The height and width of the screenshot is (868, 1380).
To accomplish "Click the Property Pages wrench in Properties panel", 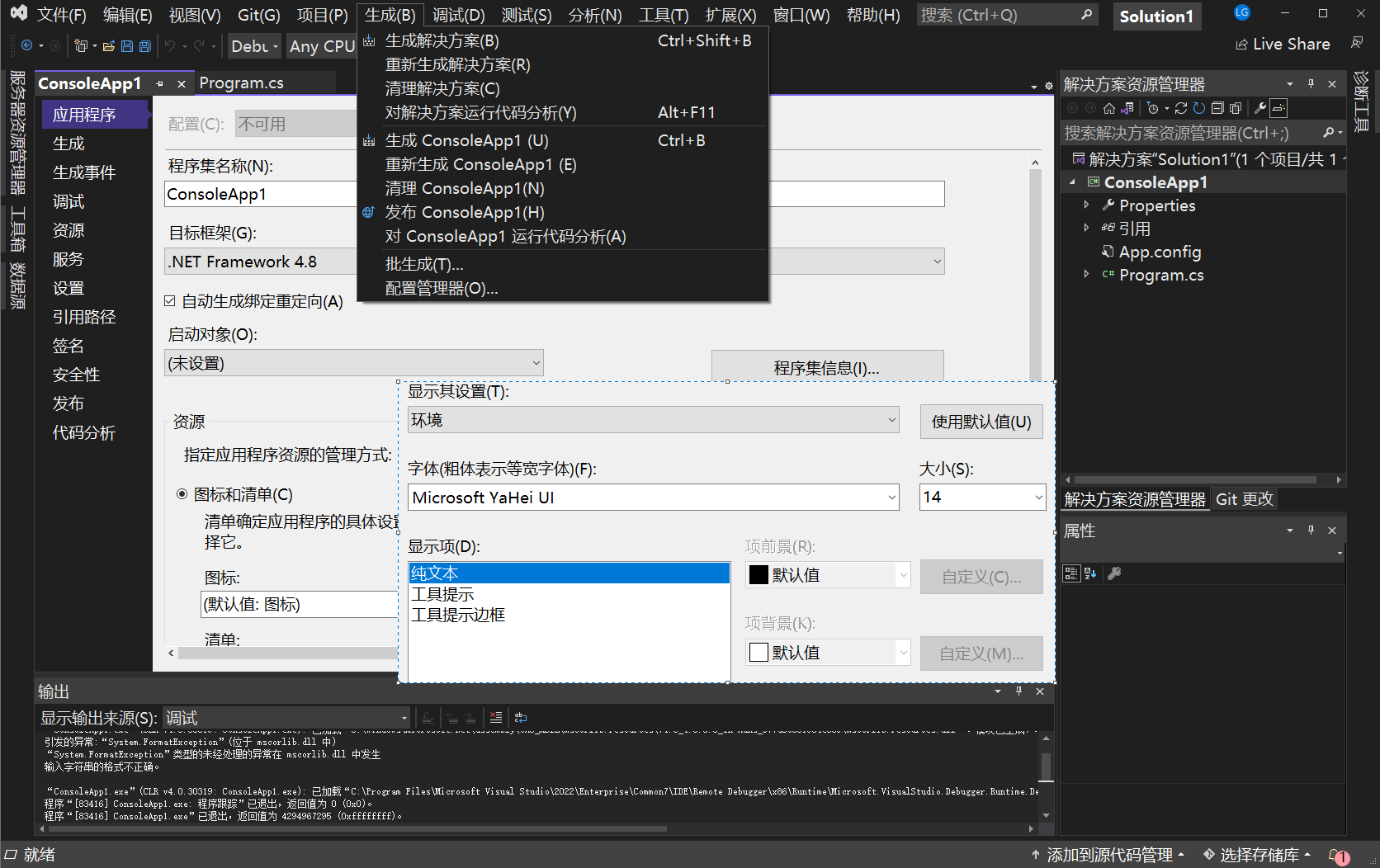I will click(1114, 573).
